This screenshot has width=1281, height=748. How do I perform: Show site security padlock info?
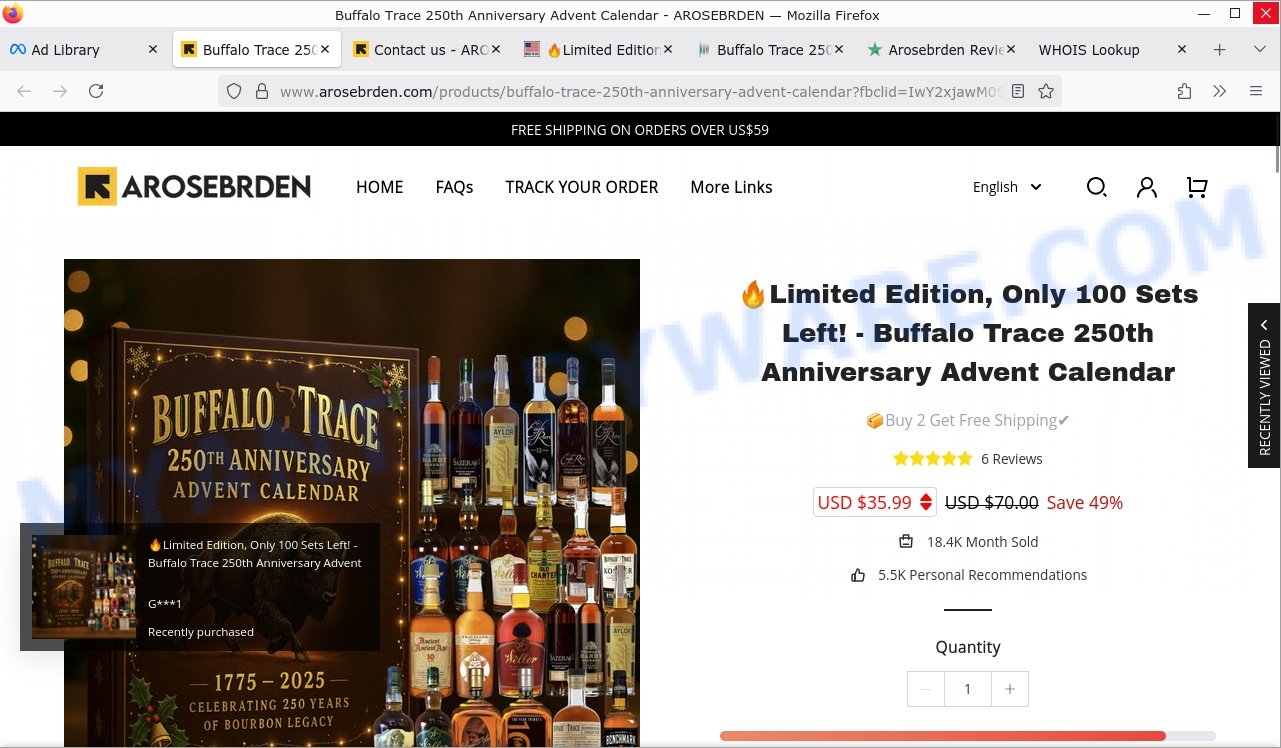point(262,91)
